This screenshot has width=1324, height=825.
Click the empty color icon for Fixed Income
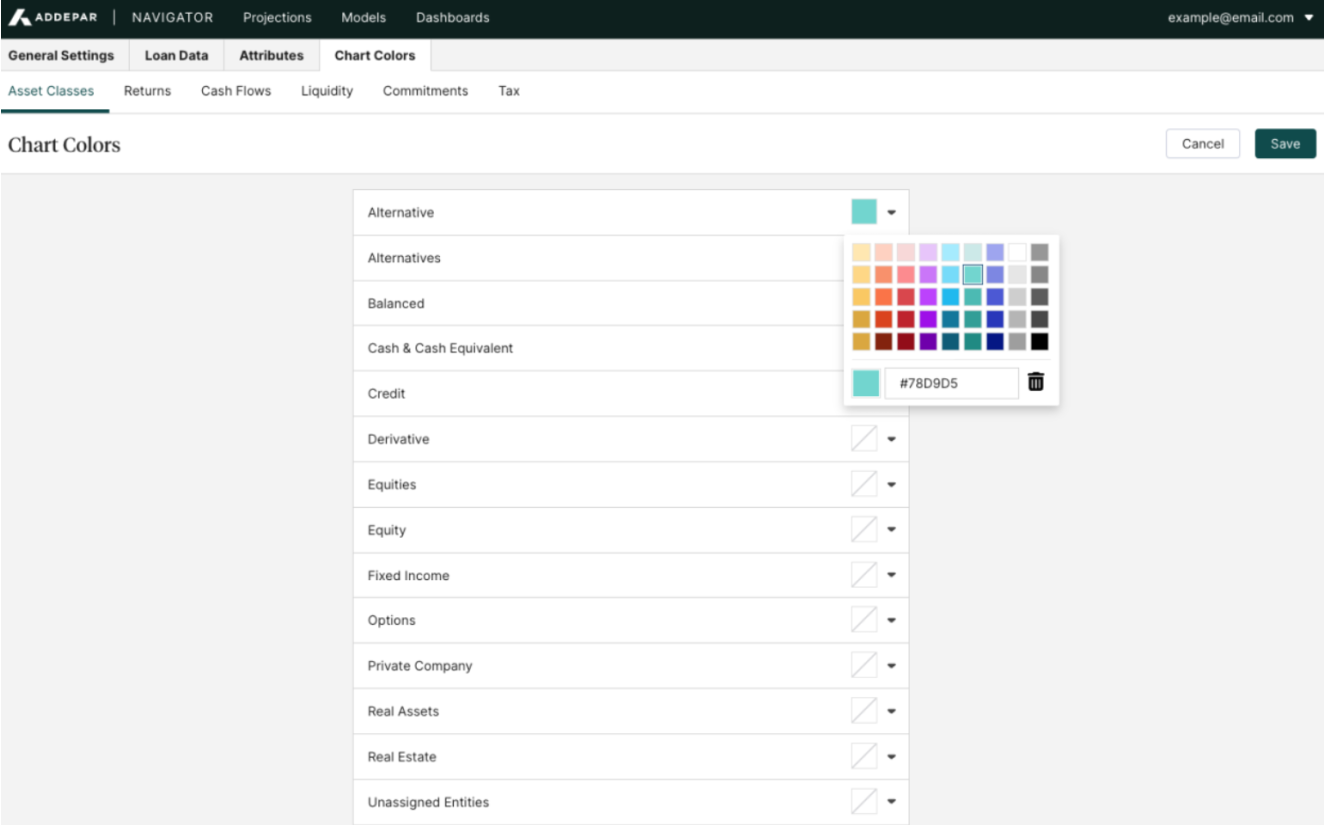coord(864,575)
